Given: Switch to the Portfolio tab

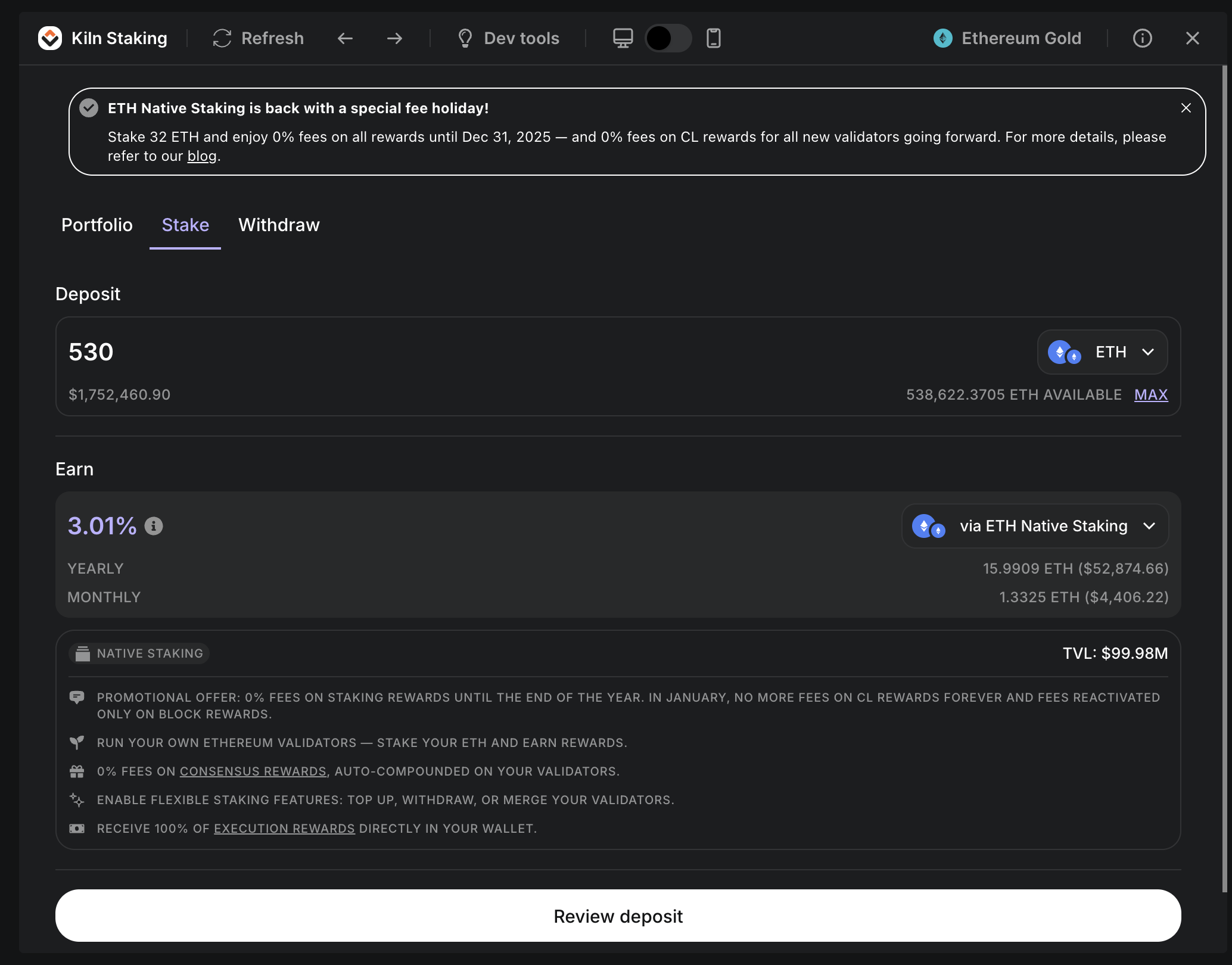Looking at the screenshot, I should [x=97, y=225].
